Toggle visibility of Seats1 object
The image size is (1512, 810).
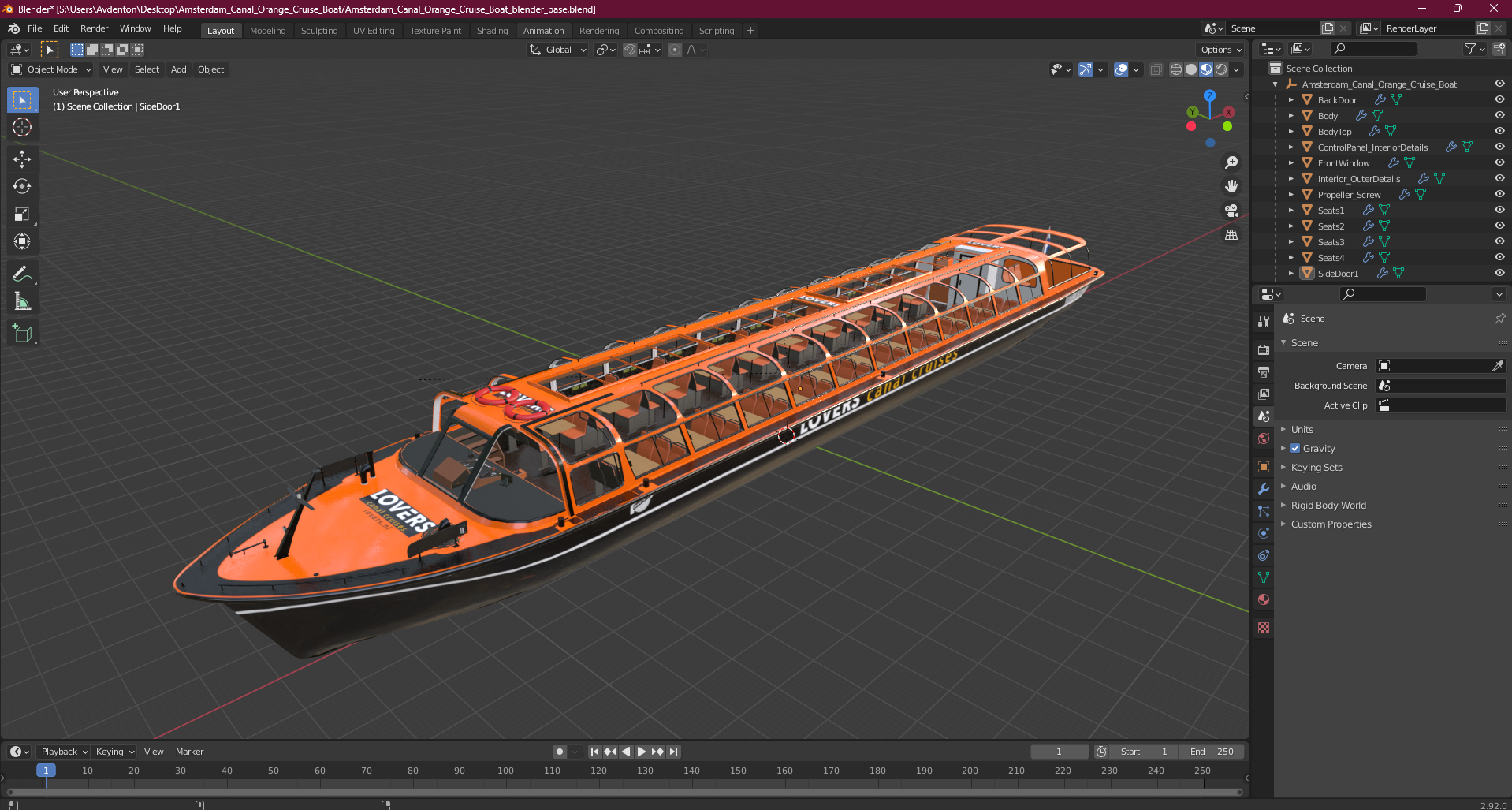click(1499, 210)
